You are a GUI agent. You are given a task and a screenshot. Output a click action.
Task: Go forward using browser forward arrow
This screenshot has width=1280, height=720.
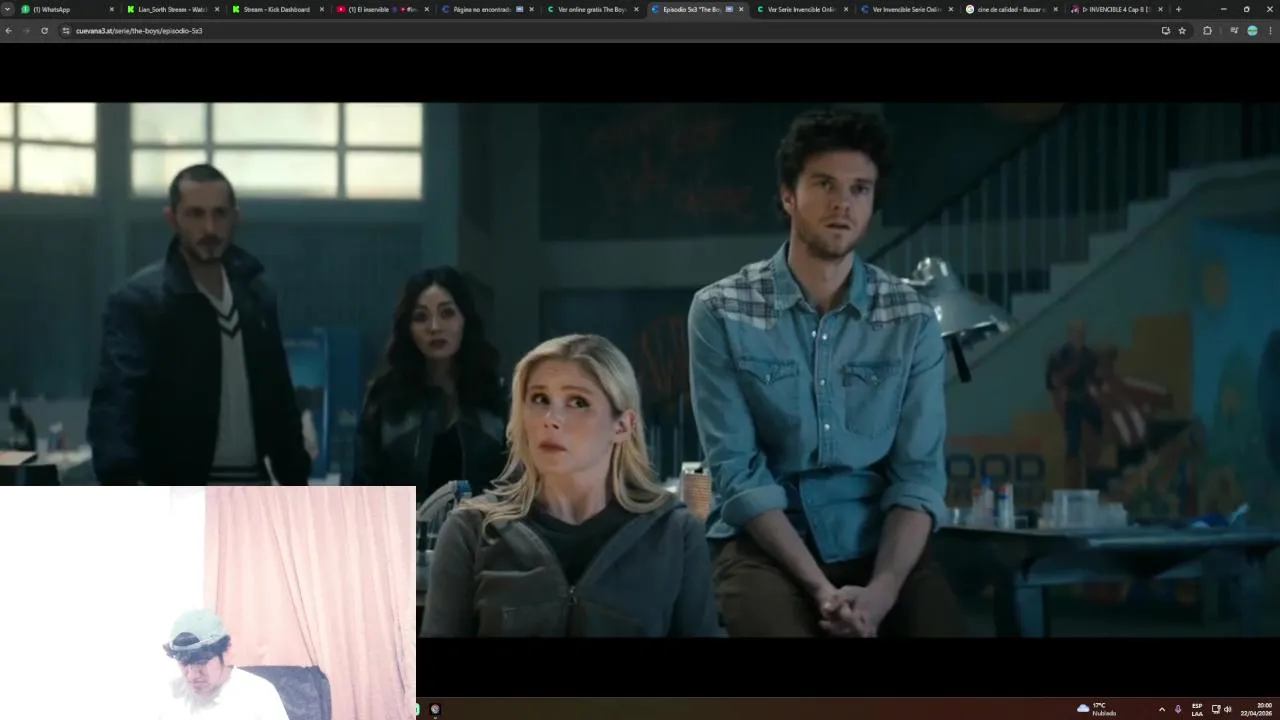tap(26, 31)
